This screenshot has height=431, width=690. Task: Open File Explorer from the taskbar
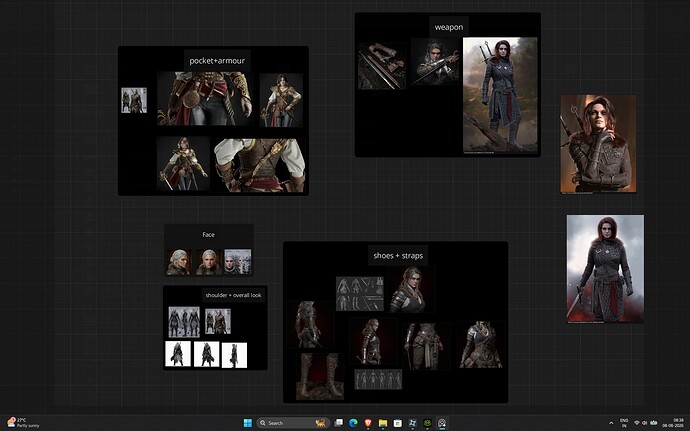coord(383,423)
